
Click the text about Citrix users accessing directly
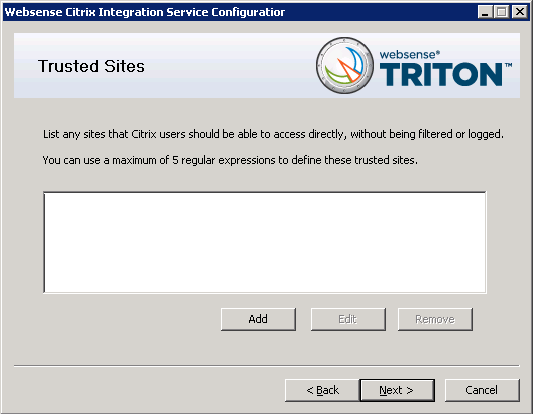point(273,134)
